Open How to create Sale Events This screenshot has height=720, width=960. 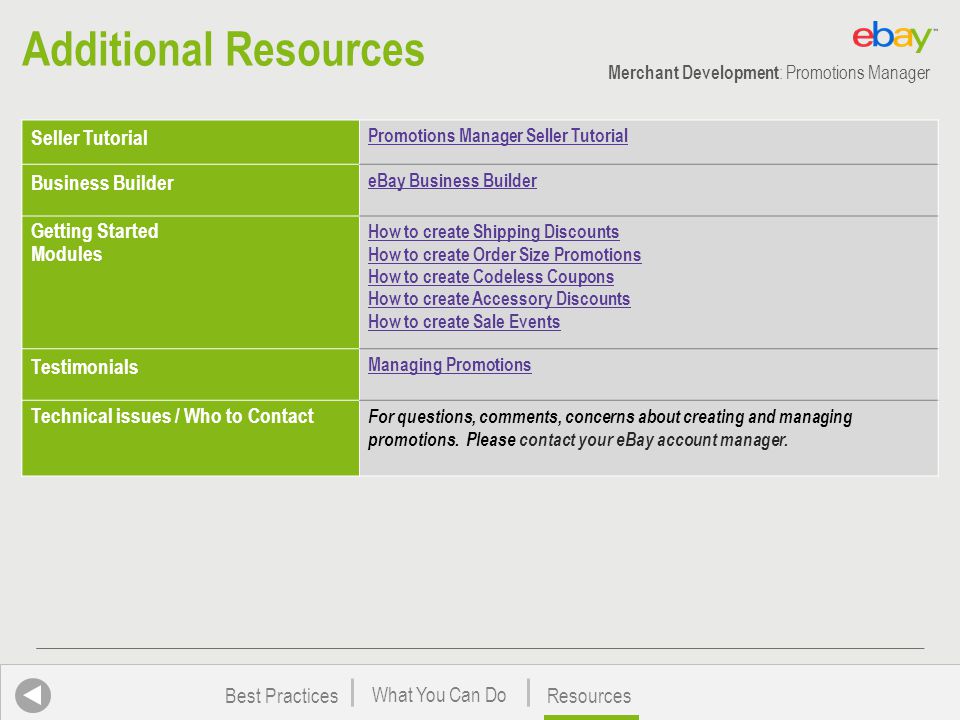[464, 322]
